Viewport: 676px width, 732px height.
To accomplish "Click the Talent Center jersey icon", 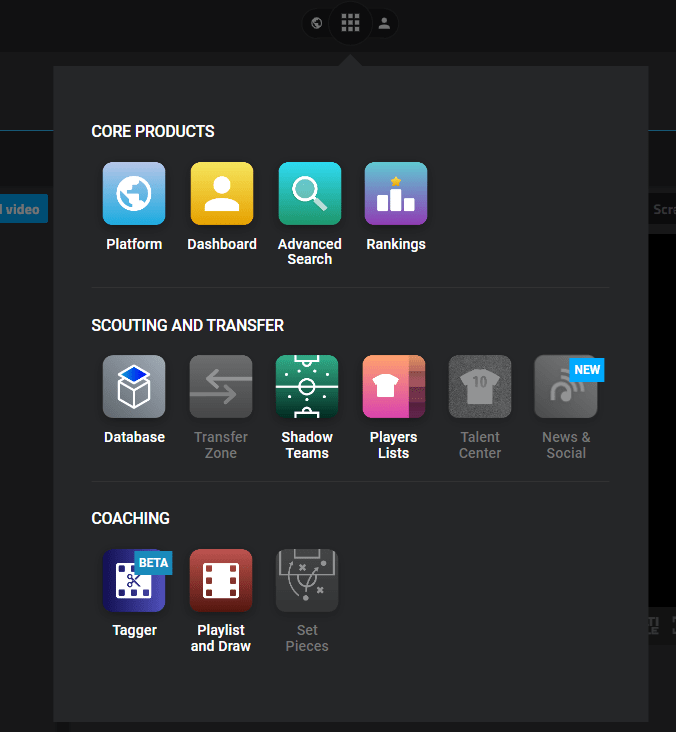I will (x=480, y=387).
